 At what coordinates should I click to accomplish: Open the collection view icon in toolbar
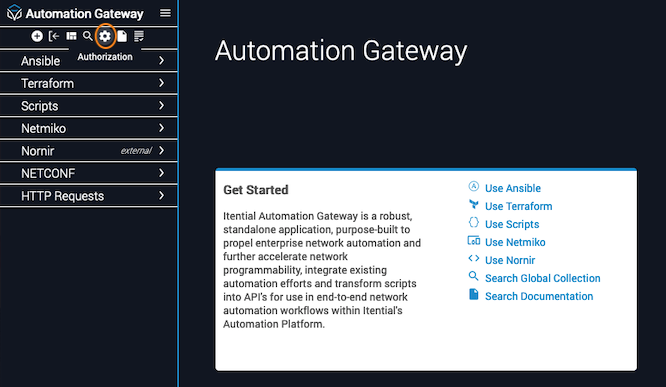pos(71,36)
